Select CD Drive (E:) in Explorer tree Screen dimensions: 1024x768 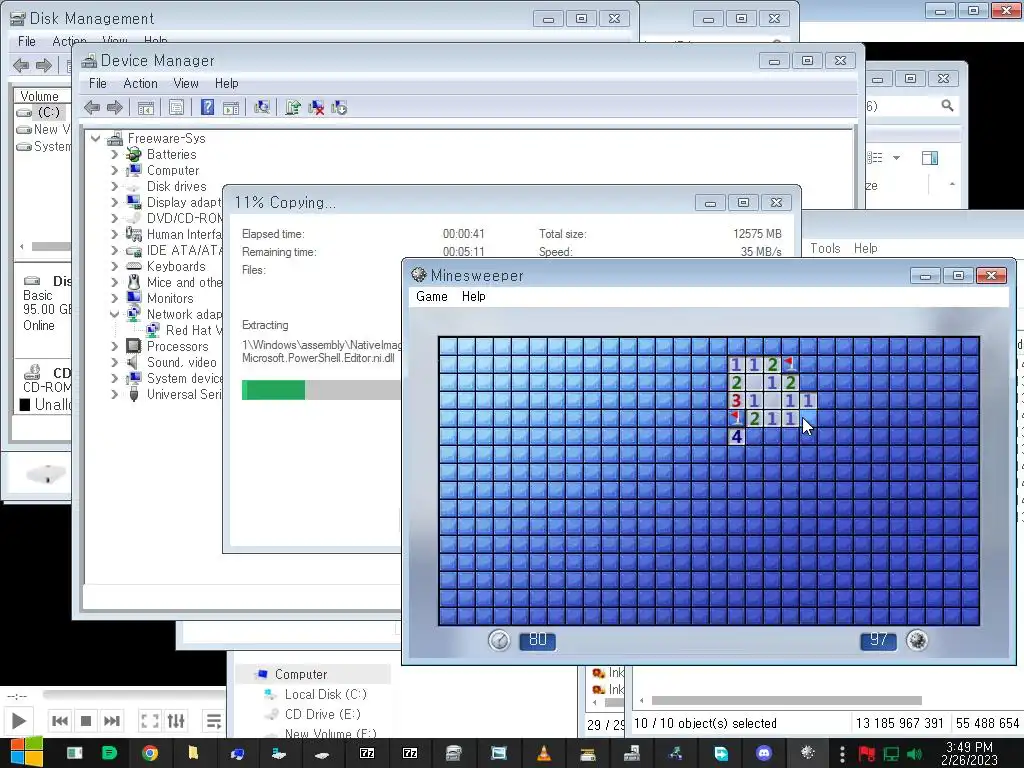coord(323,714)
